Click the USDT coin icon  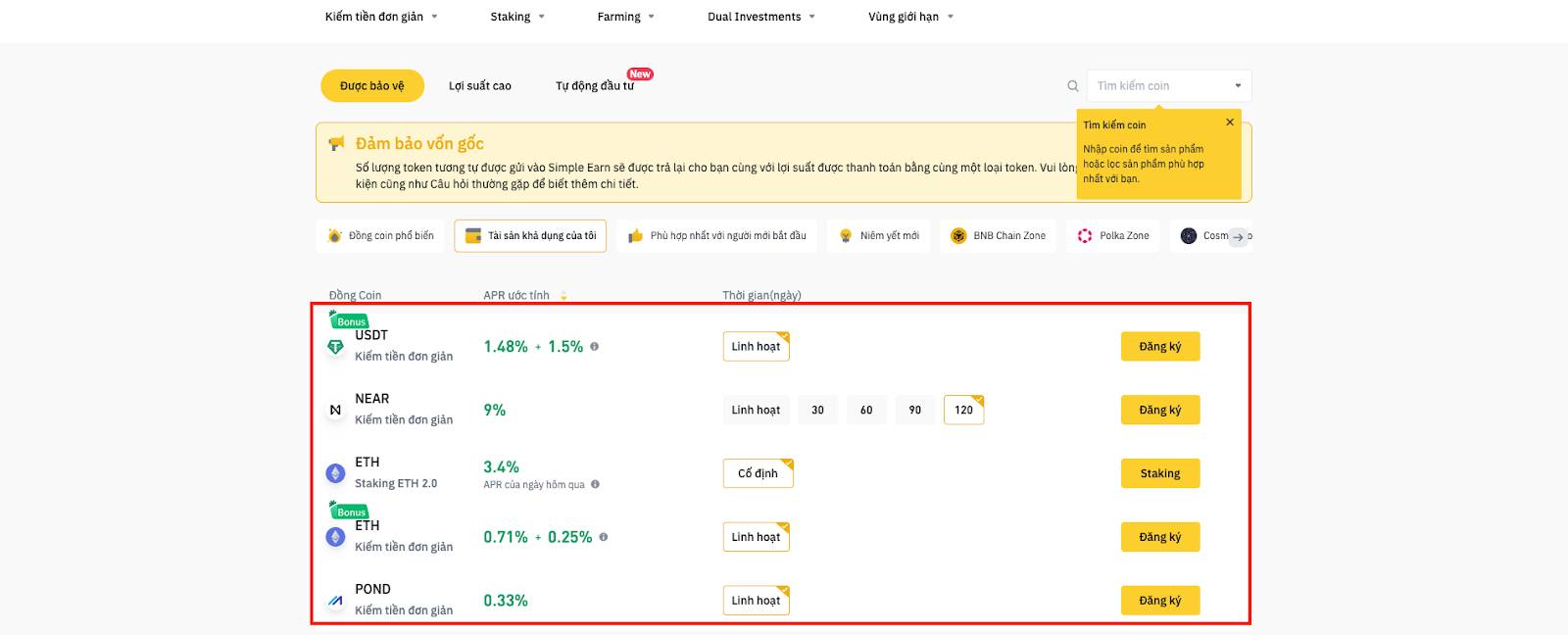(x=335, y=347)
